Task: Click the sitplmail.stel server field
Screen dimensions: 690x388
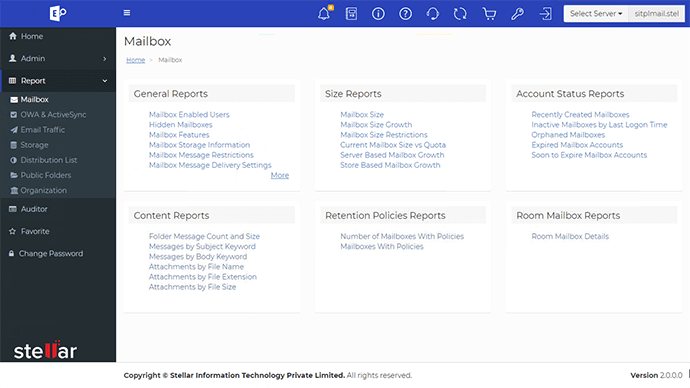Action: tap(656, 14)
